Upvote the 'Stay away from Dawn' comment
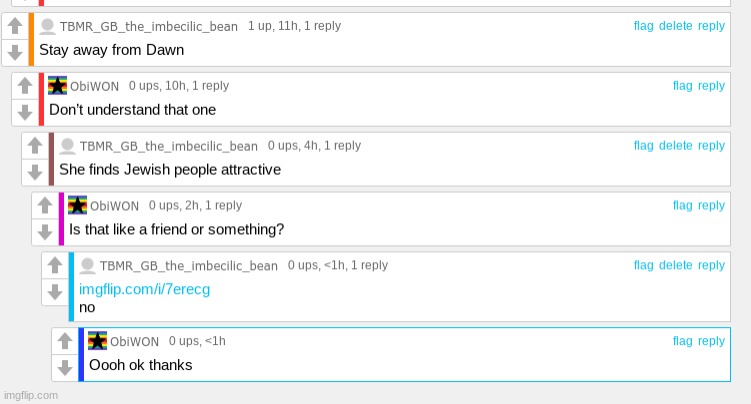The image size is (751, 404). click(x=15, y=26)
